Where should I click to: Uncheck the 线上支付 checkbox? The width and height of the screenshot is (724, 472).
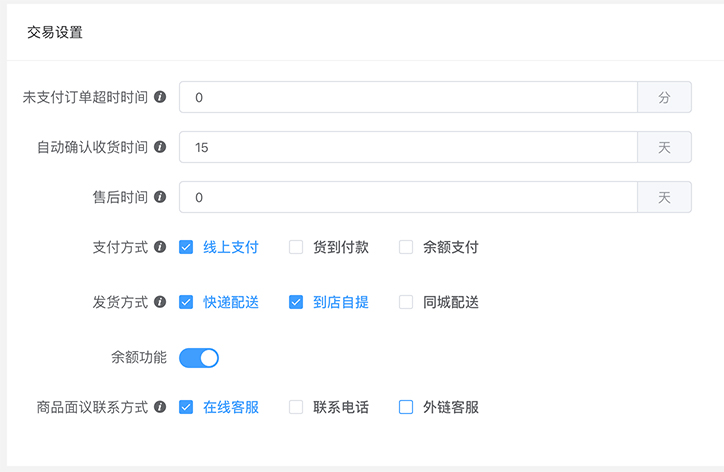[186, 247]
